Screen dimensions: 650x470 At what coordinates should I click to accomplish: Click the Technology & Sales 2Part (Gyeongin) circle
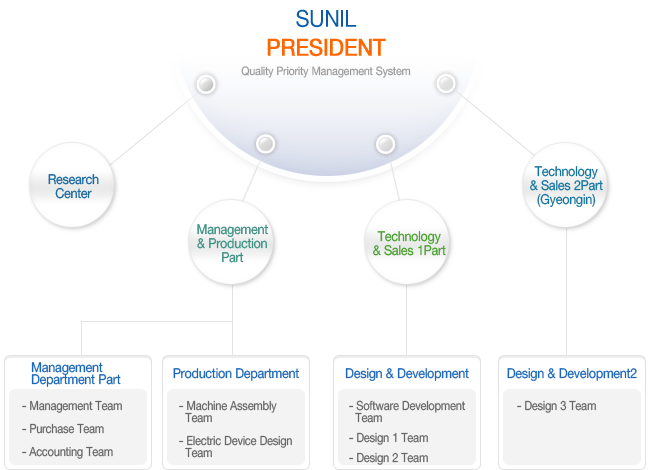tap(565, 185)
